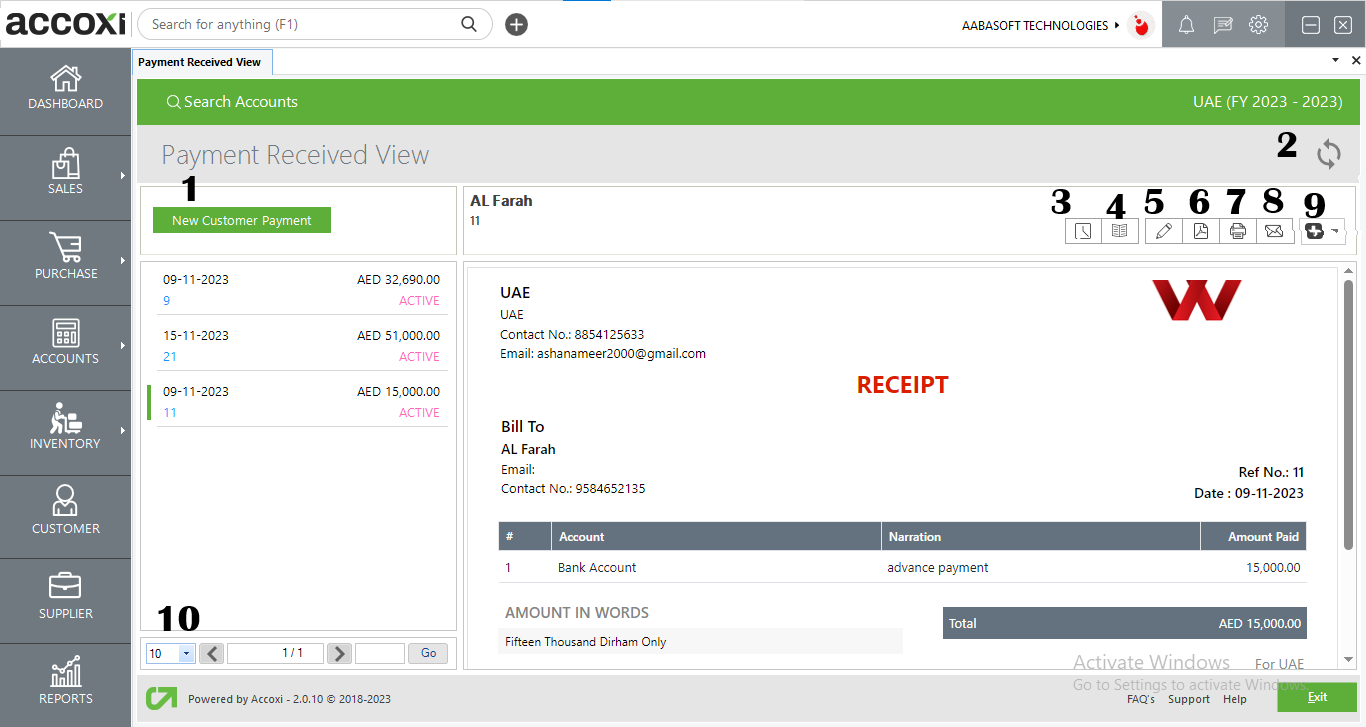Open the quick-create plus button

pos(516,24)
